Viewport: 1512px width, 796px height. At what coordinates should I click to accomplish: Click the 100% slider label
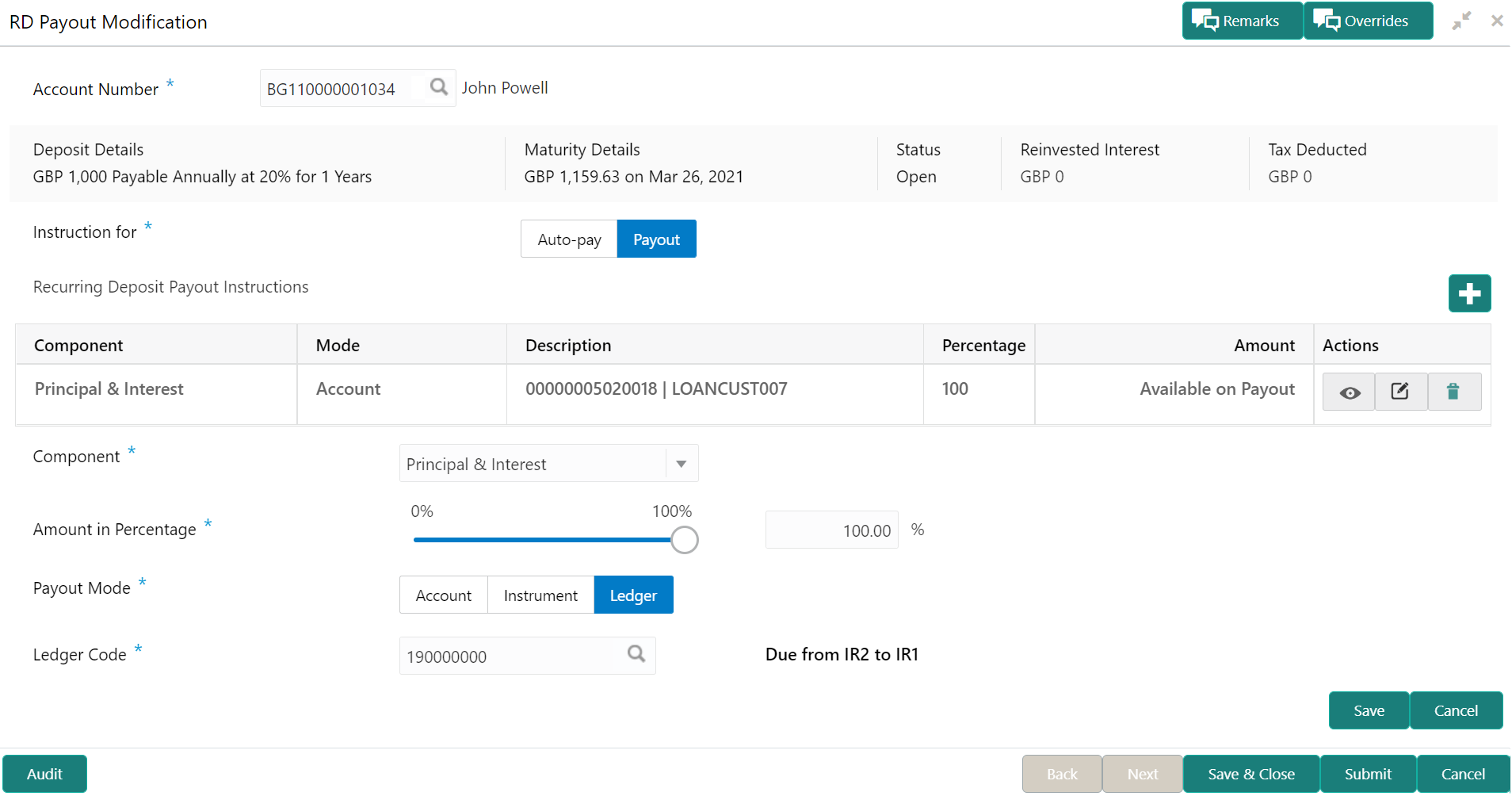[x=672, y=511]
